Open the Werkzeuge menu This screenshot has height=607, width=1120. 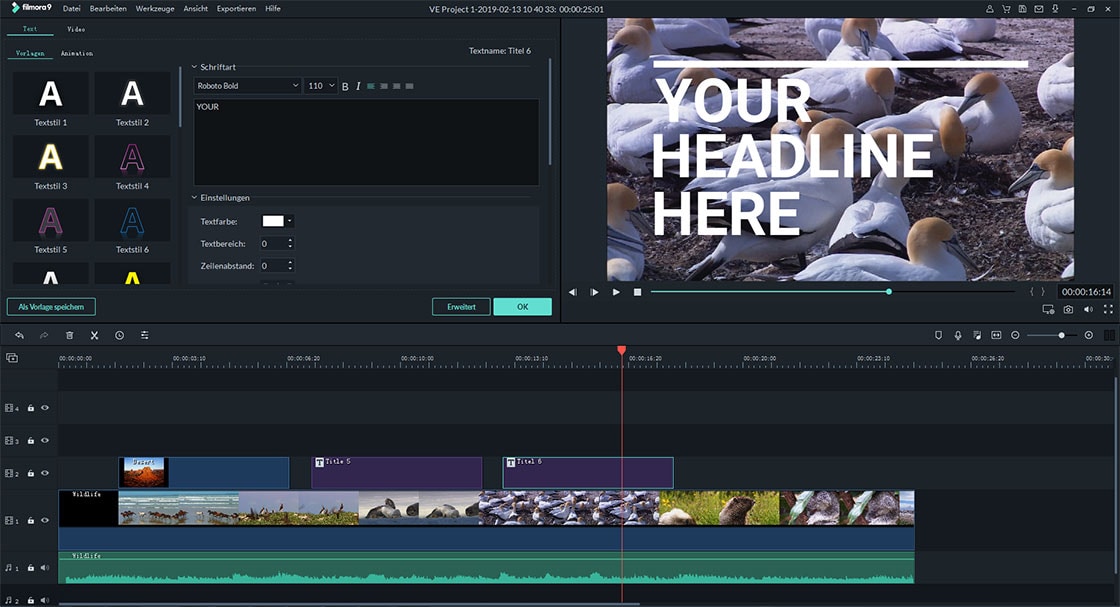coord(155,9)
